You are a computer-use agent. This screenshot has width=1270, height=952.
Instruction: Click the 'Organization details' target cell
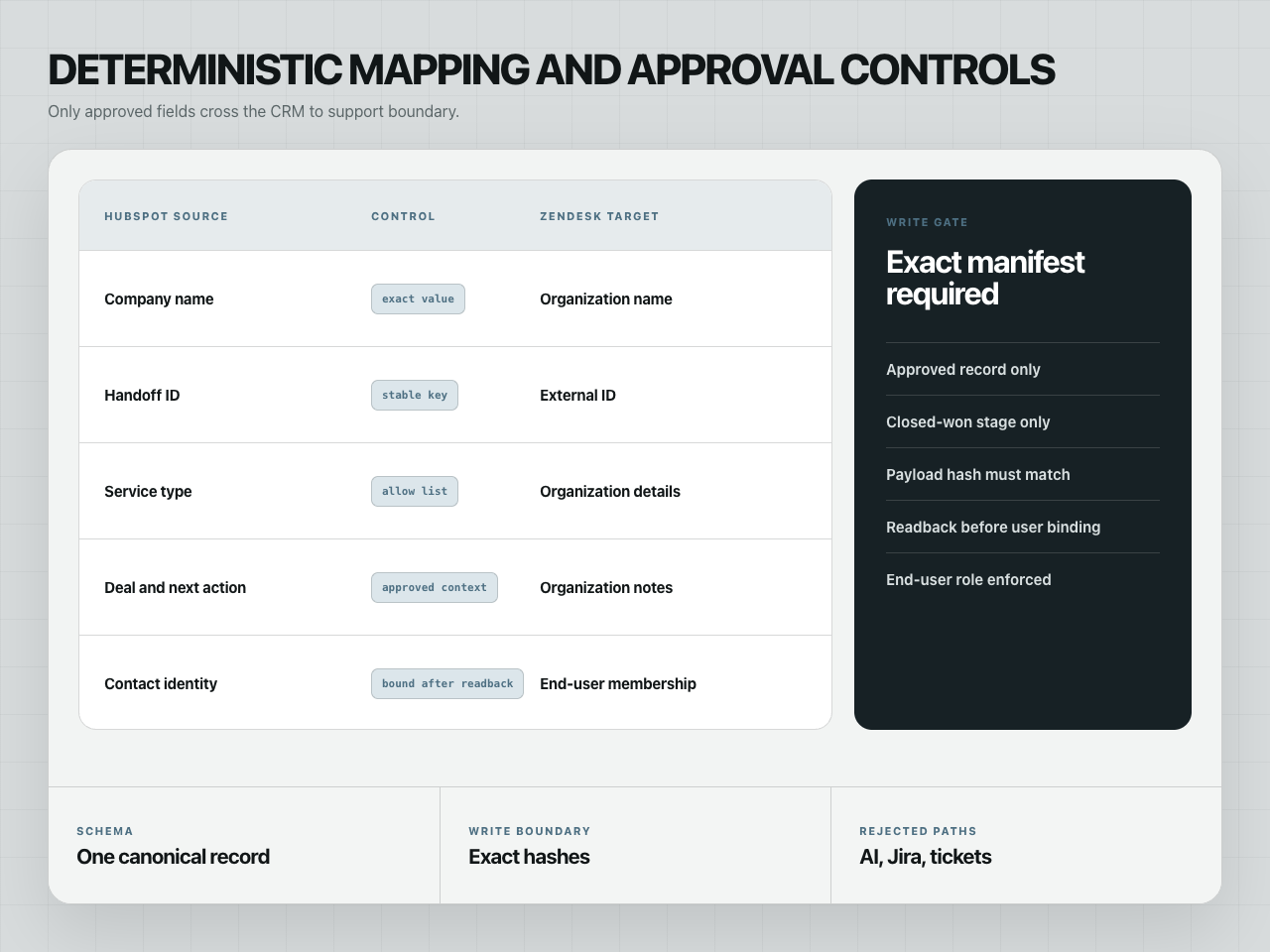(x=610, y=491)
